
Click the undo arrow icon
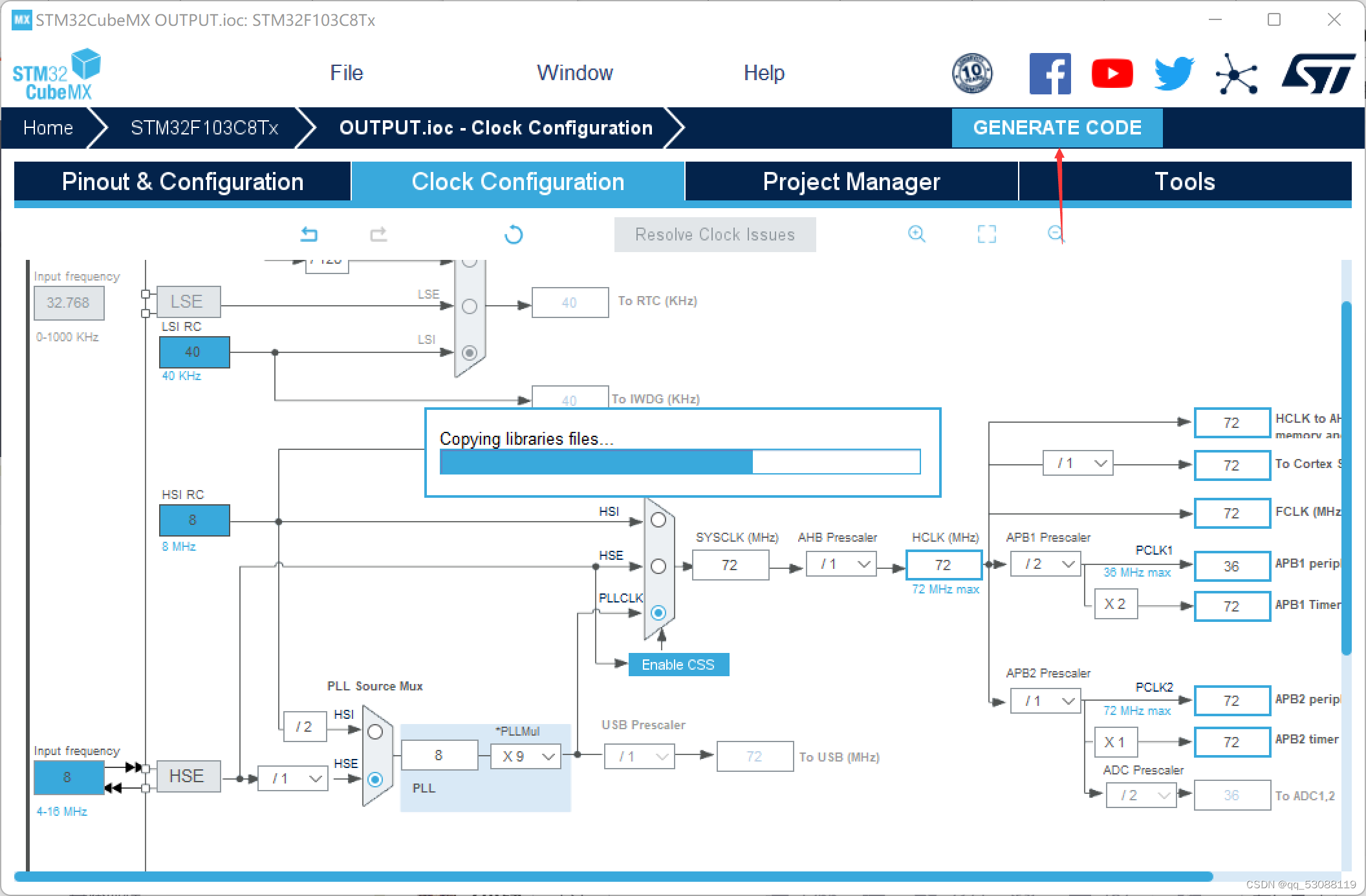[x=309, y=234]
